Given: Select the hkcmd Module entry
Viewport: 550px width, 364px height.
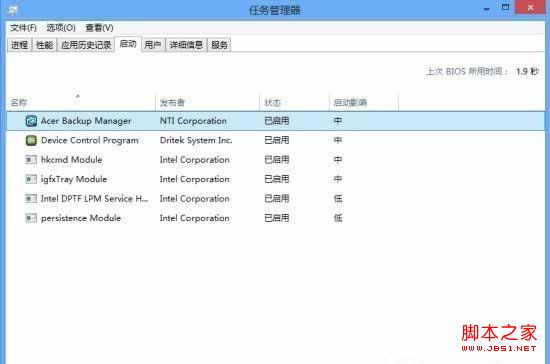Looking at the screenshot, I should pyautogui.click(x=72, y=160).
